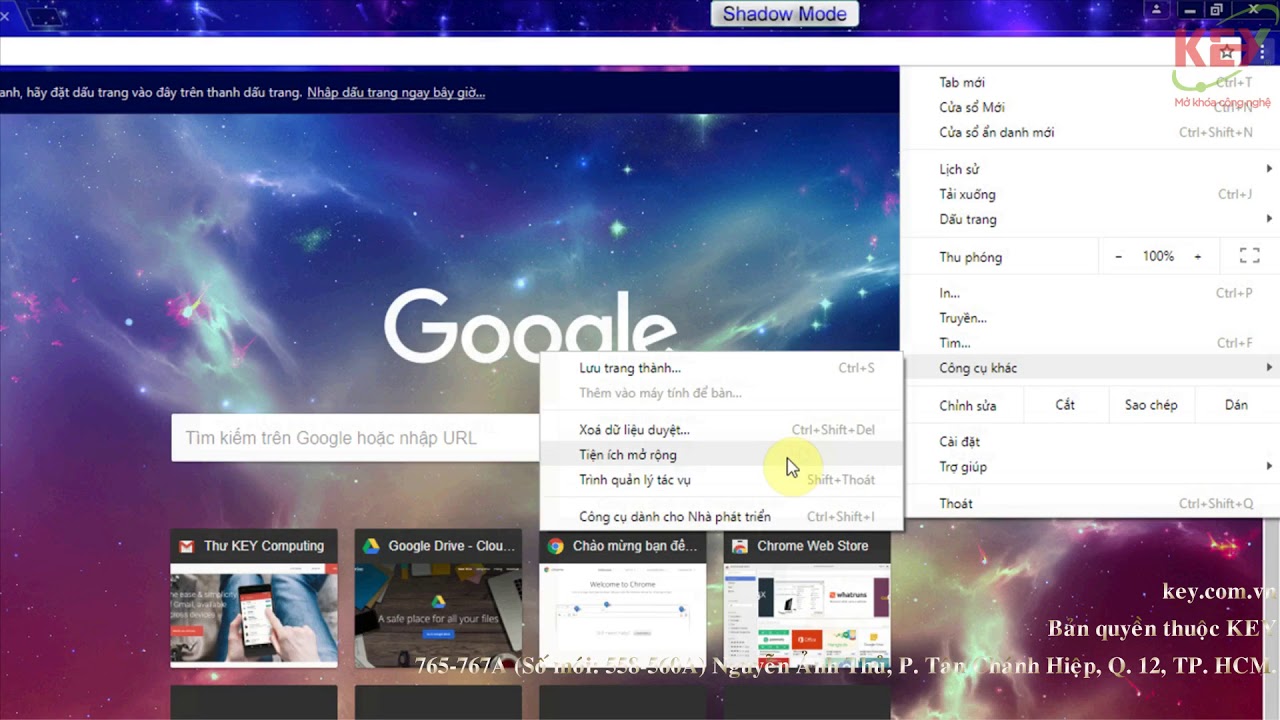The height and width of the screenshot is (720, 1280).
Task: Open the Chrome Web Store thumbnail
Action: click(x=807, y=598)
